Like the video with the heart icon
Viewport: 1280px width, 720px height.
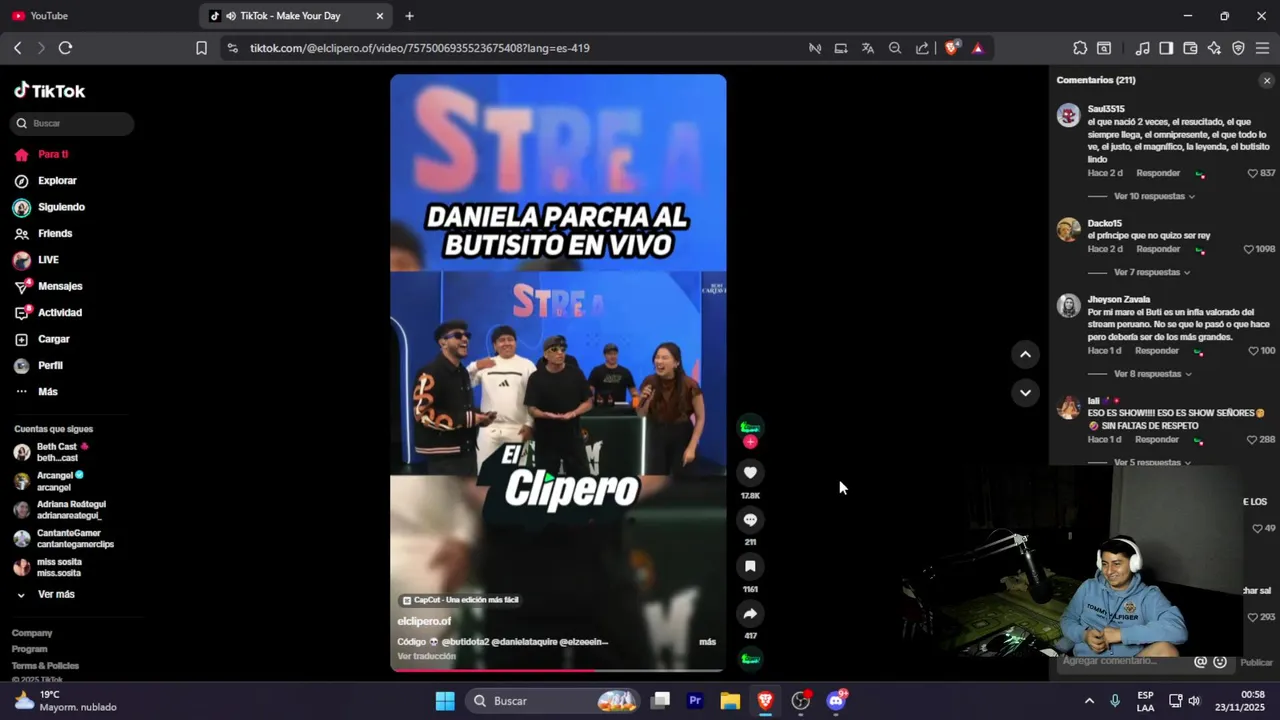click(750, 472)
